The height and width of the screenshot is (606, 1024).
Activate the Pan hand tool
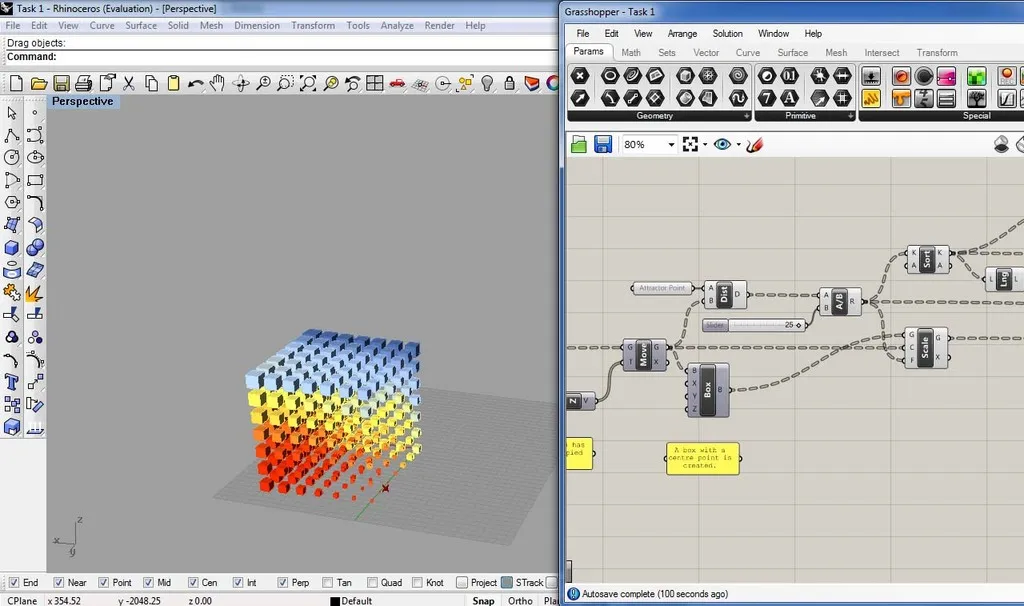click(x=217, y=83)
